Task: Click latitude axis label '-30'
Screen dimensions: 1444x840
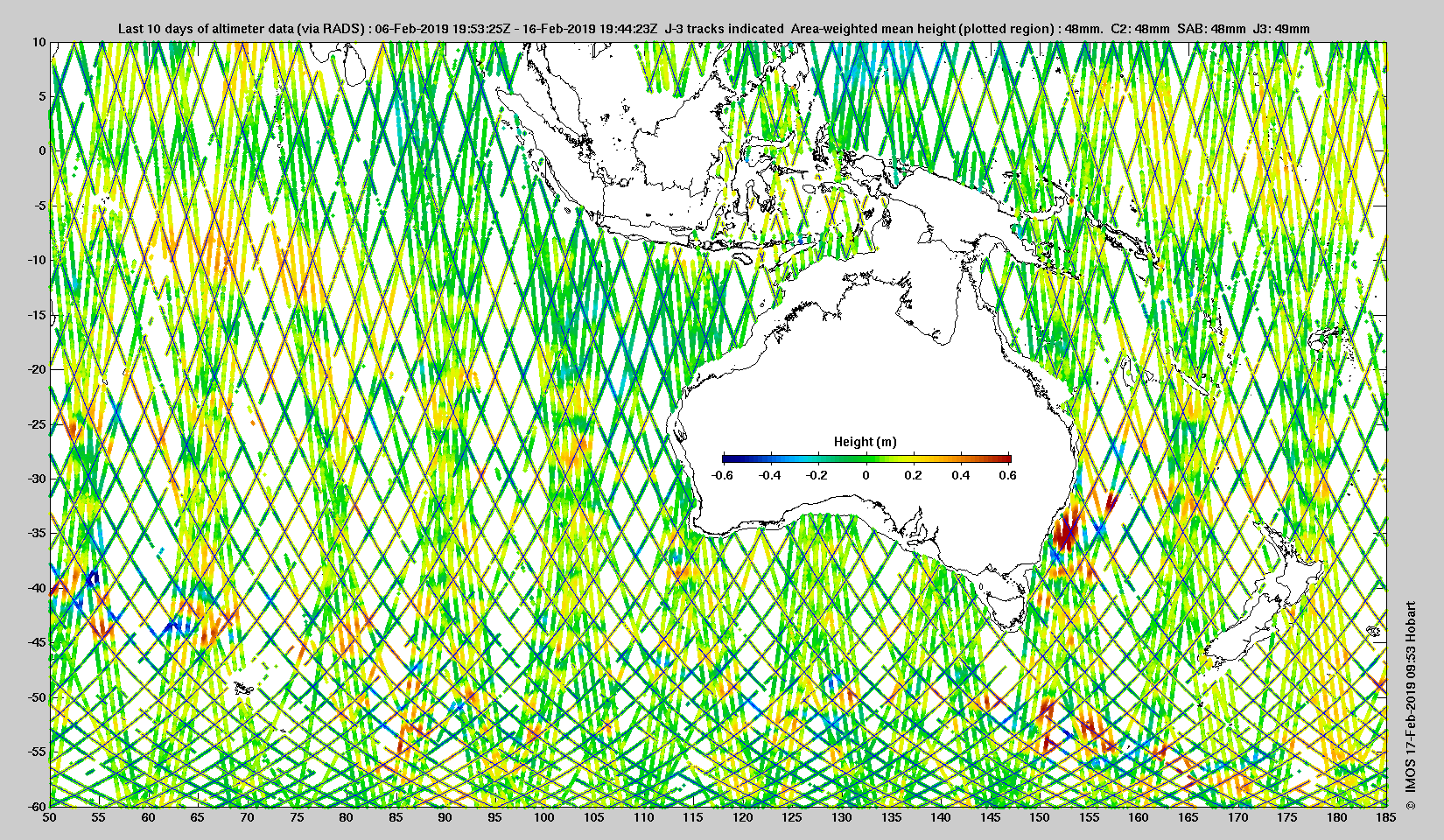Action: click(37, 479)
